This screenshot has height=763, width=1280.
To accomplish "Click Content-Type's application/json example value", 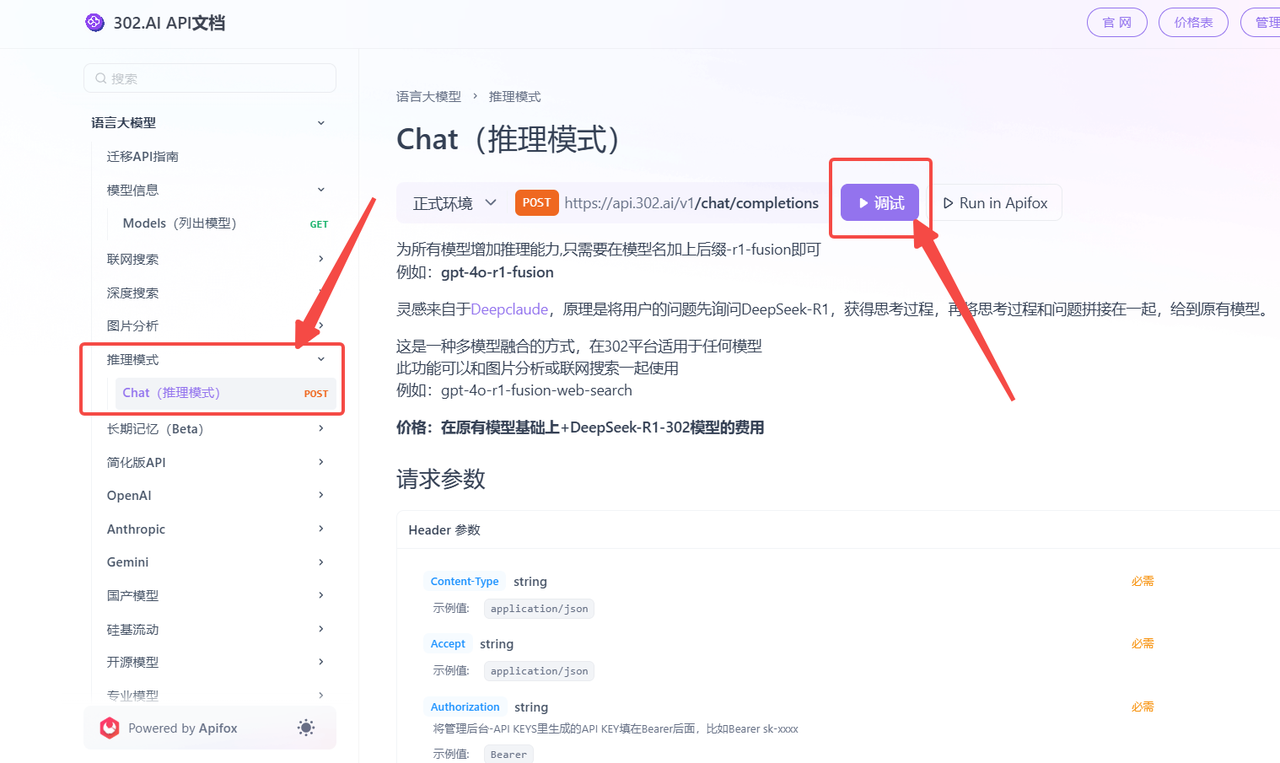I will click(x=539, y=608).
